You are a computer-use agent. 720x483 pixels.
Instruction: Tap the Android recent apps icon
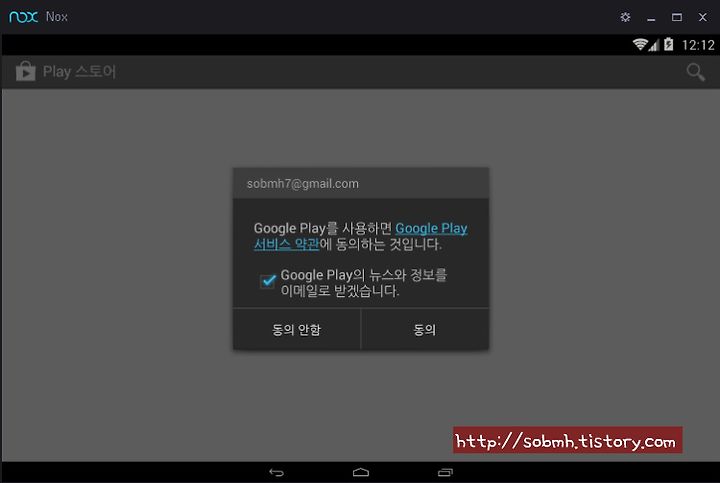[445, 472]
